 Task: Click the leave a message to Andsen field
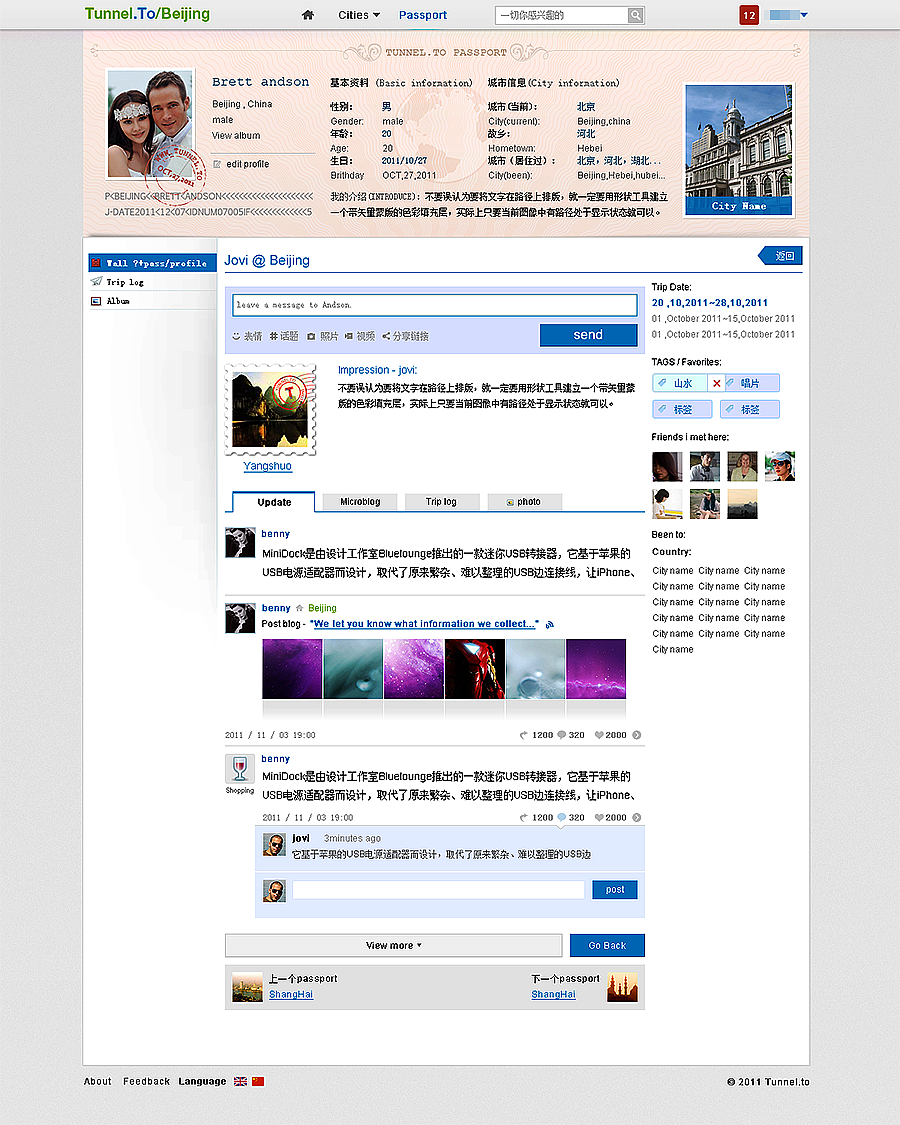pos(435,304)
